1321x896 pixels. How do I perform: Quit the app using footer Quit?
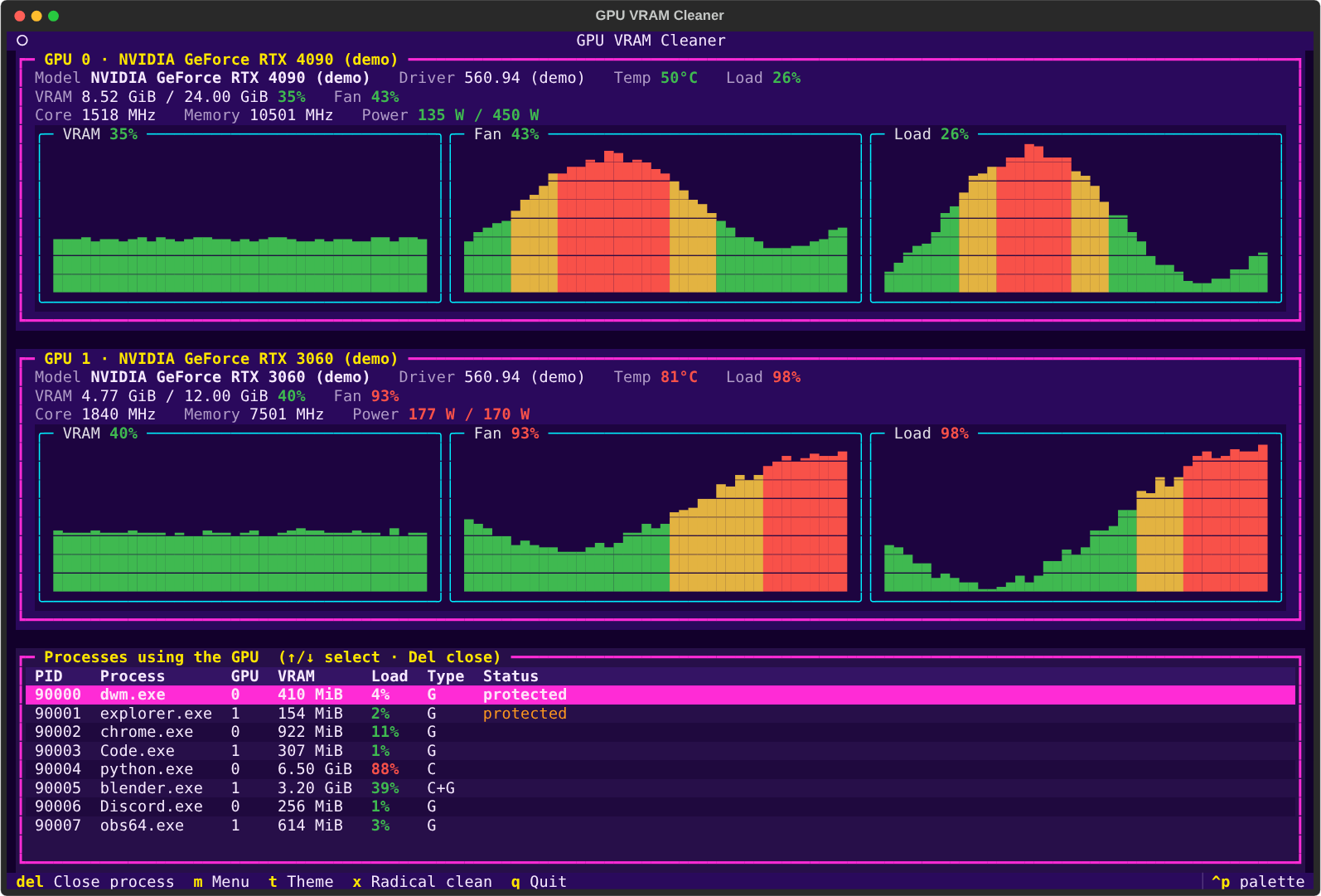pos(539,882)
